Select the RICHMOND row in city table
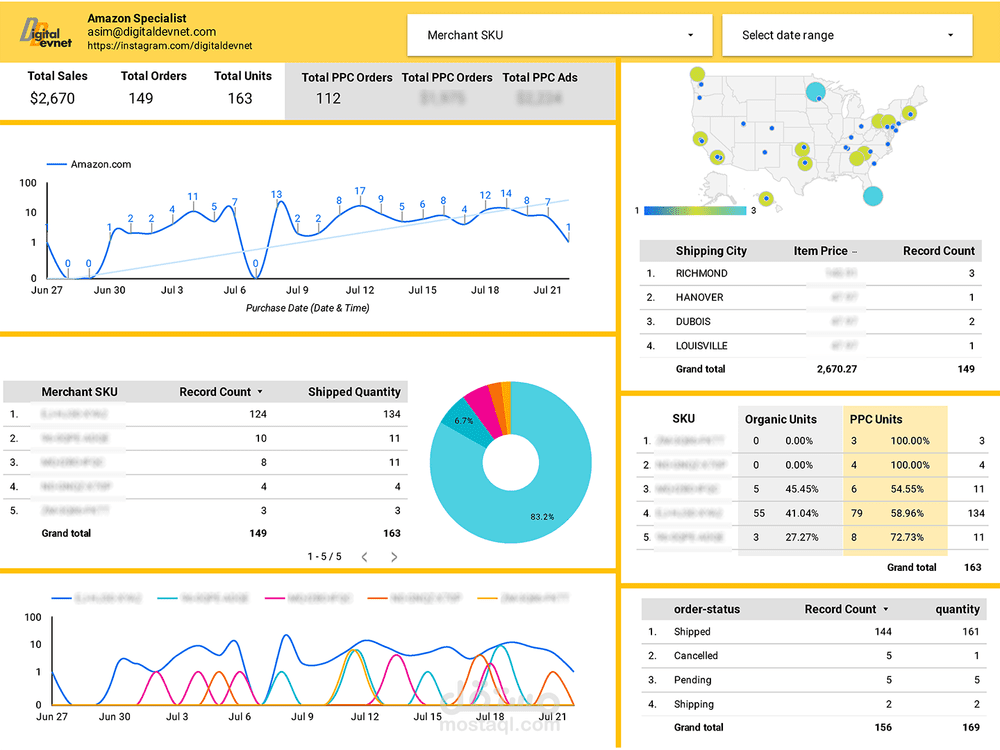Screen dimensions: 1000x750 click(811, 273)
